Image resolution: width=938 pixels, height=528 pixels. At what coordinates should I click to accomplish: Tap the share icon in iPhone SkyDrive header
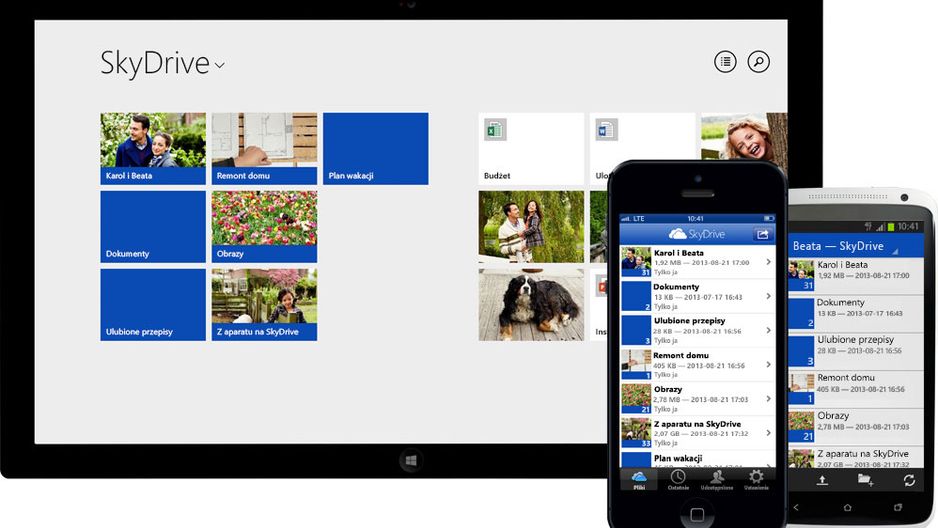coord(762,234)
